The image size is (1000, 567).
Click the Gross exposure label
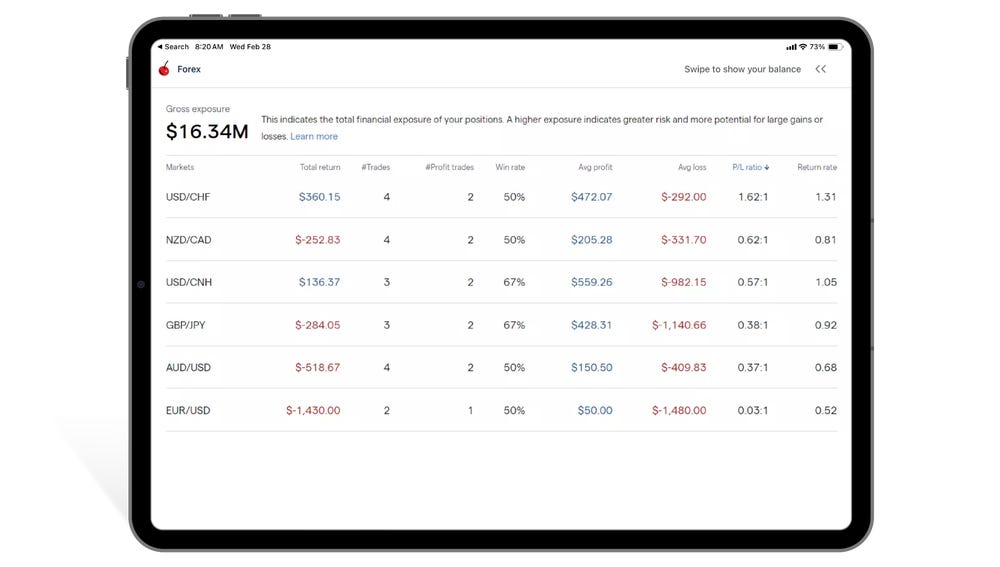[198, 109]
